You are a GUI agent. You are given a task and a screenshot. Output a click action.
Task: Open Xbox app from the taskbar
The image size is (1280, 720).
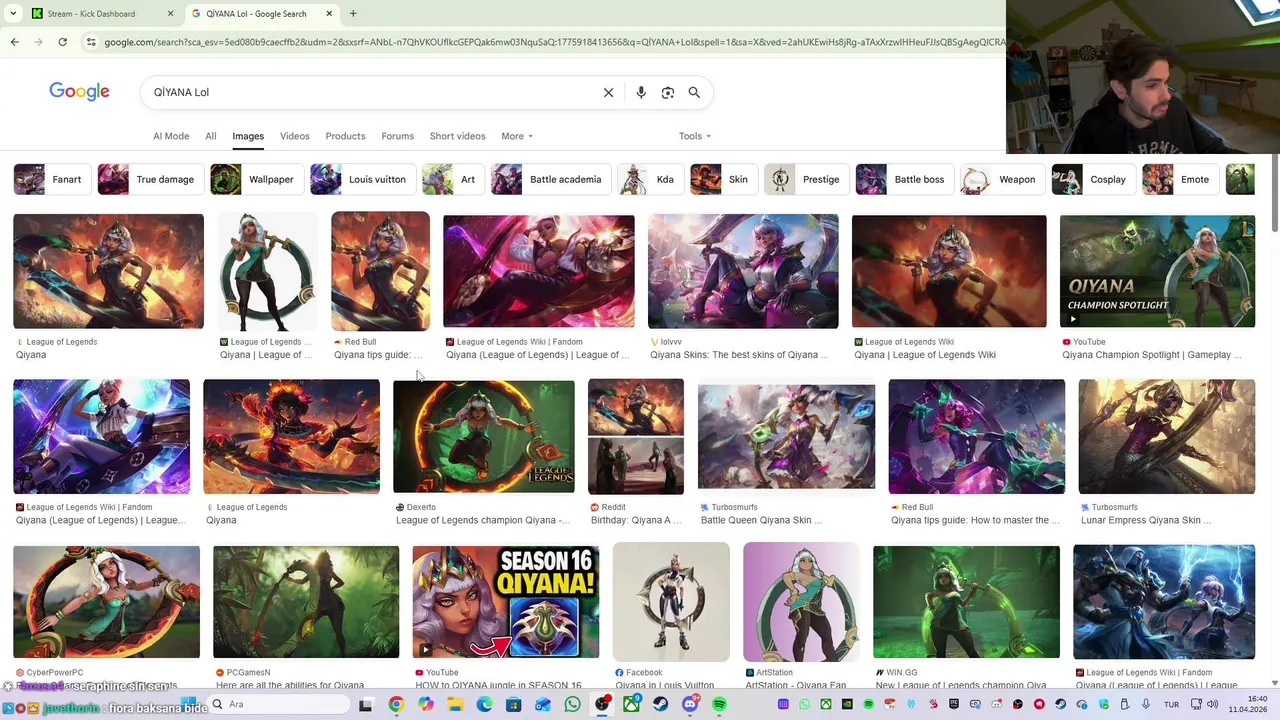point(631,704)
